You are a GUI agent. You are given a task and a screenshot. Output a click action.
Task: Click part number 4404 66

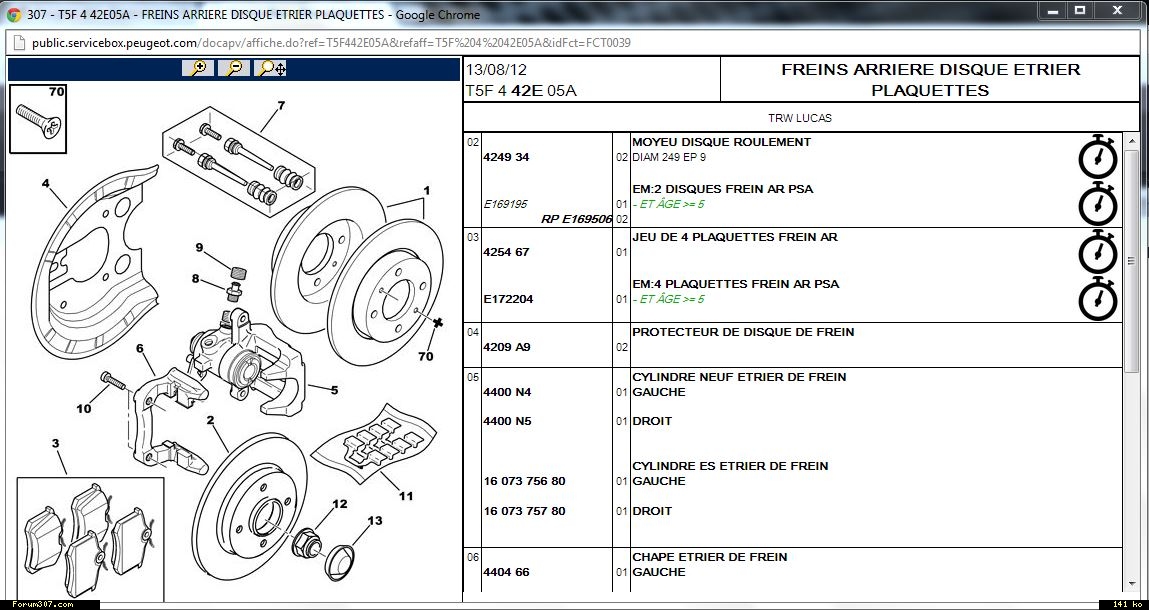506,572
